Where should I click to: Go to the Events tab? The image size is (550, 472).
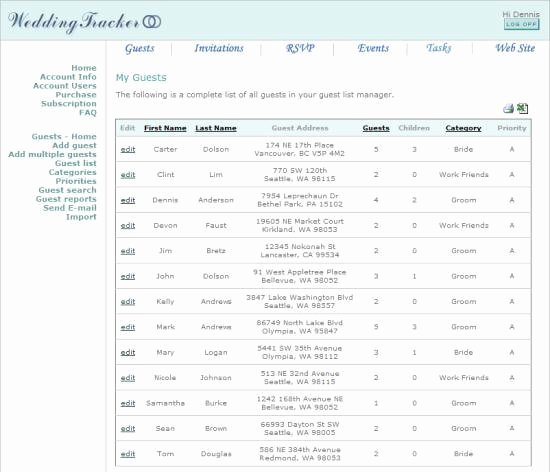[x=373, y=48]
